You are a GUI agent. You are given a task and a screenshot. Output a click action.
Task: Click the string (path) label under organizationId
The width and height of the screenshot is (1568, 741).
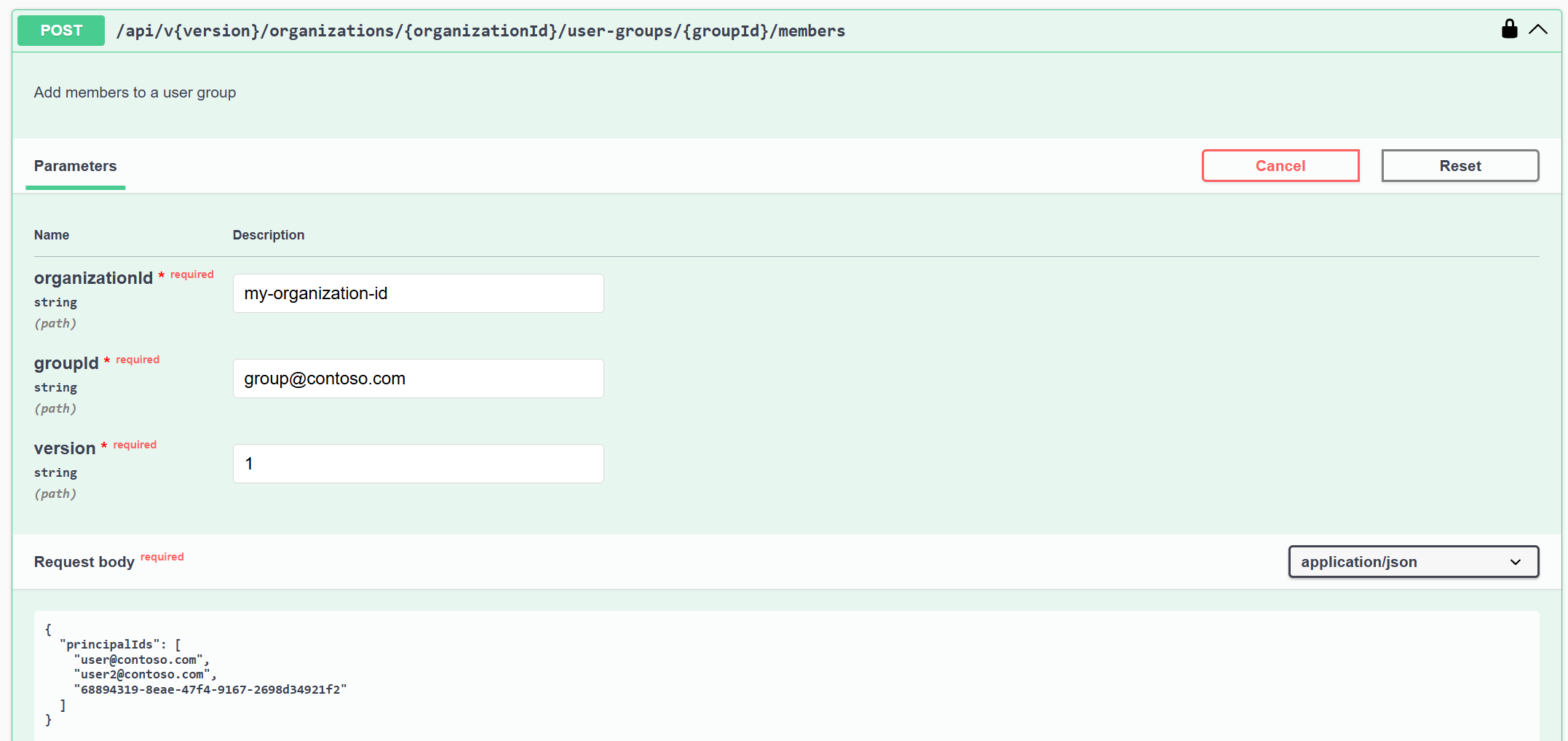(55, 313)
